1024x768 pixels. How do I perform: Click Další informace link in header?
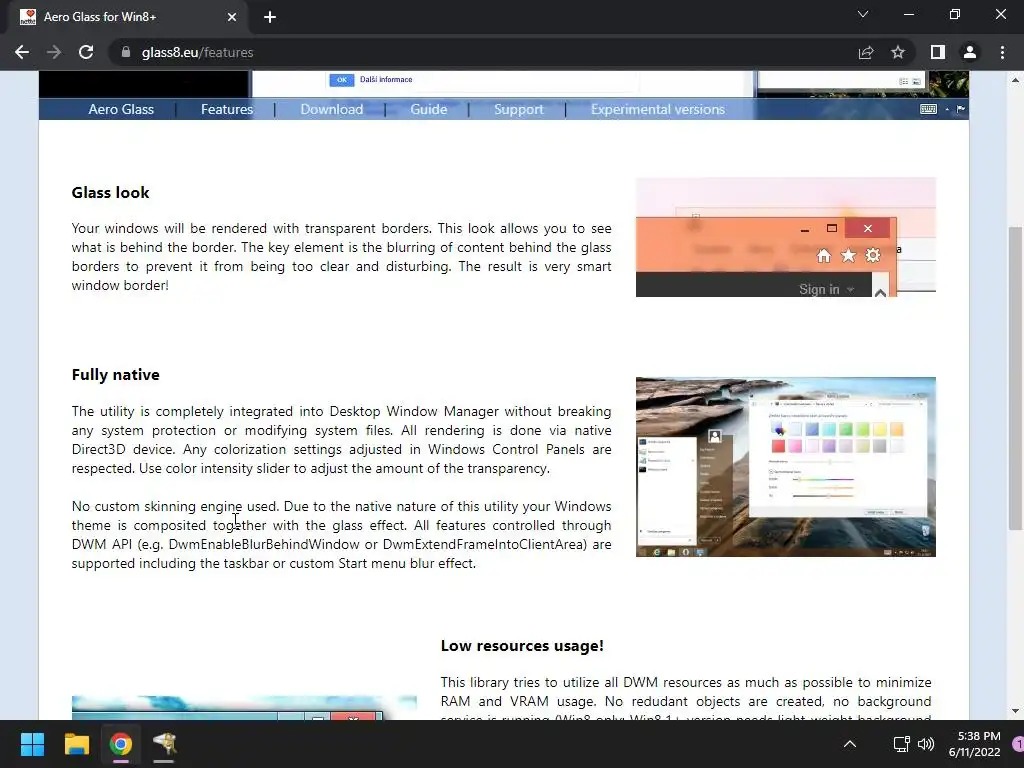(386, 80)
